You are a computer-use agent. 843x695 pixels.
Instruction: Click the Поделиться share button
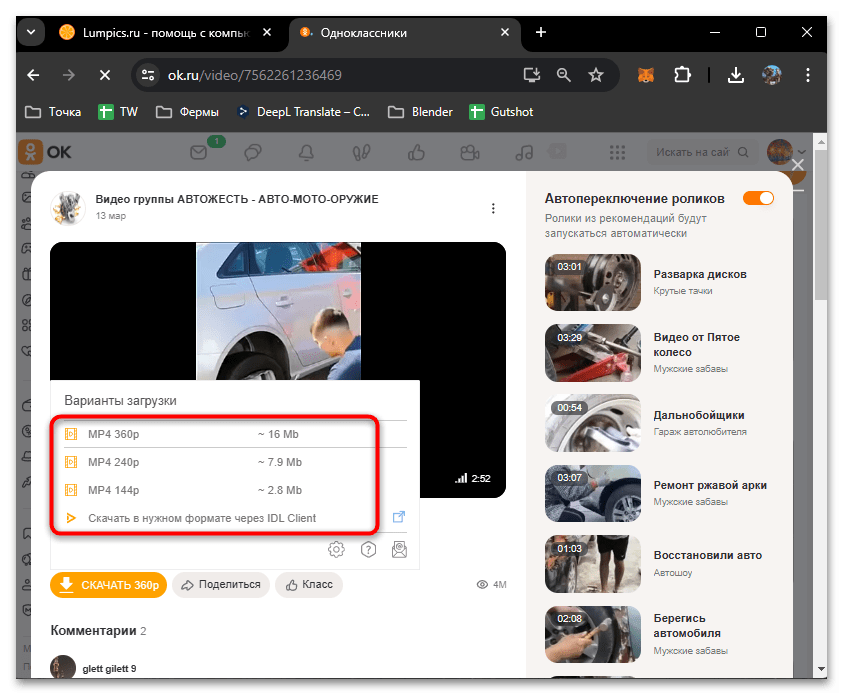click(x=221, y=585)
